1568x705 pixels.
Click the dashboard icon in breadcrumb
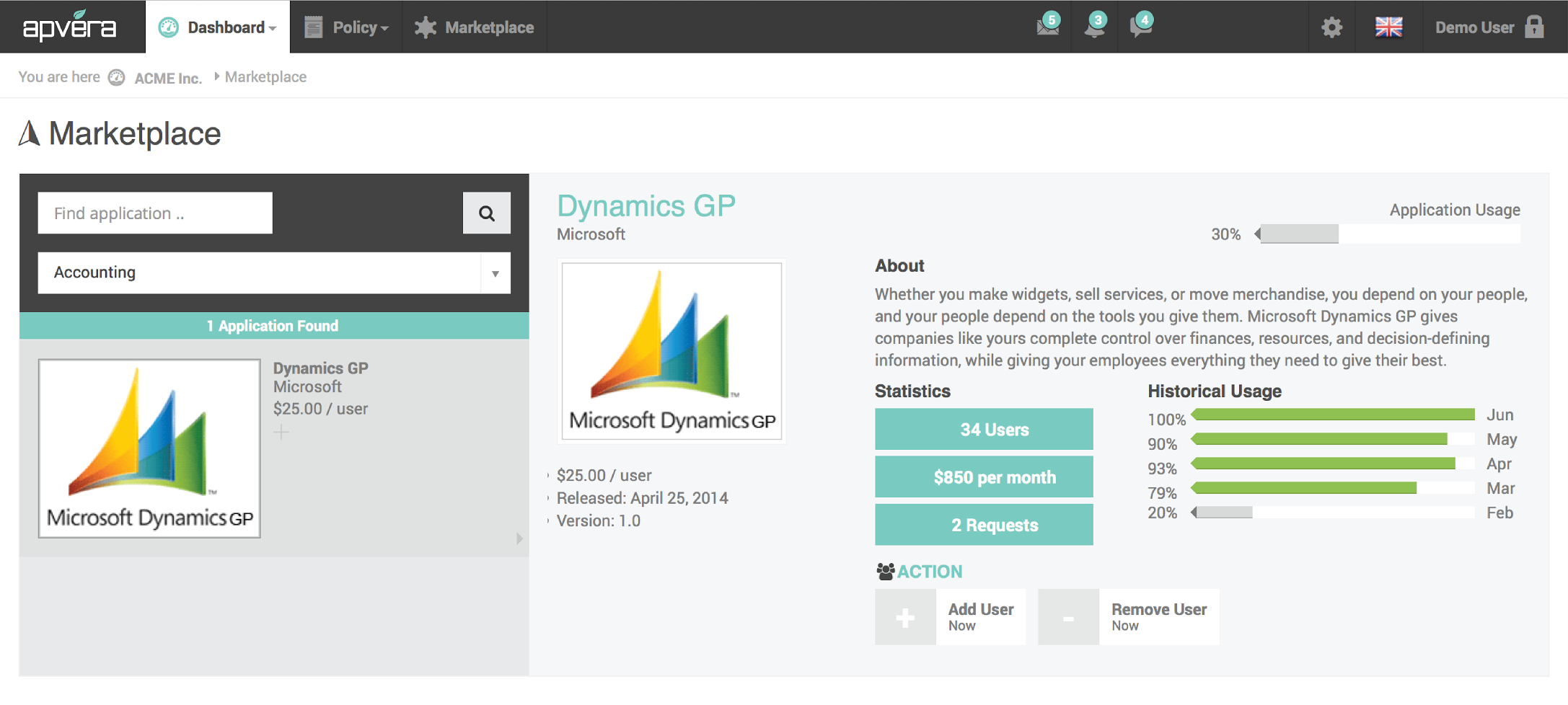117,77
